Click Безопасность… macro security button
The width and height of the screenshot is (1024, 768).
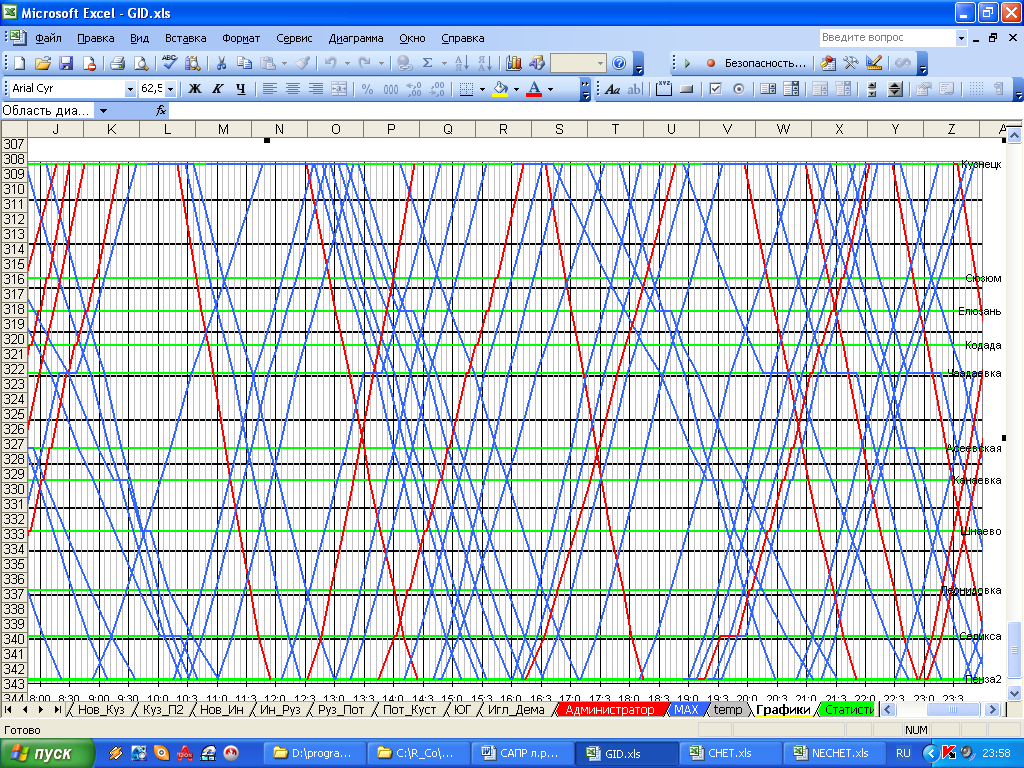[x=765, y=63]
